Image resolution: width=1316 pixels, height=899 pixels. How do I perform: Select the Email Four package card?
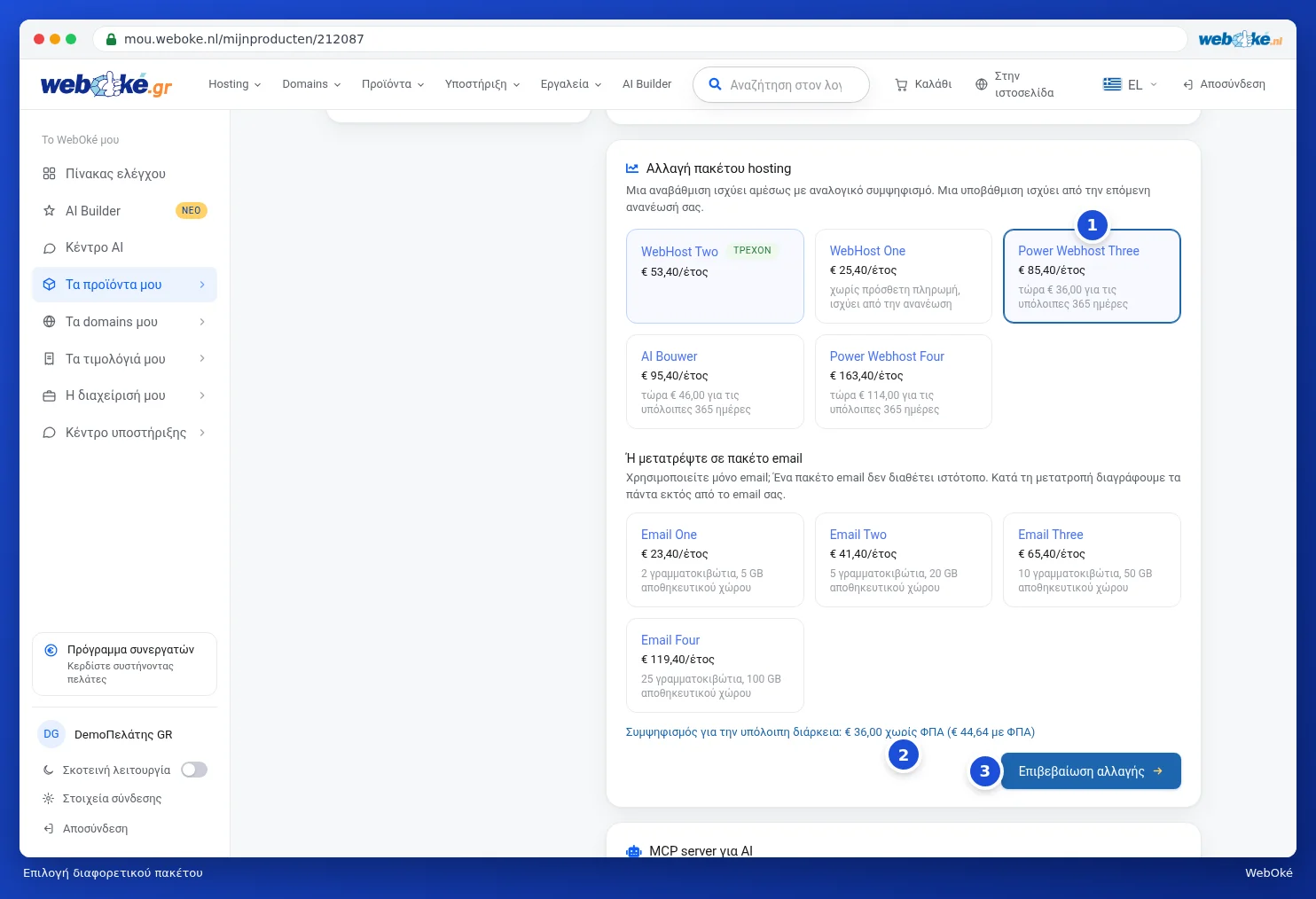(715, 666)
